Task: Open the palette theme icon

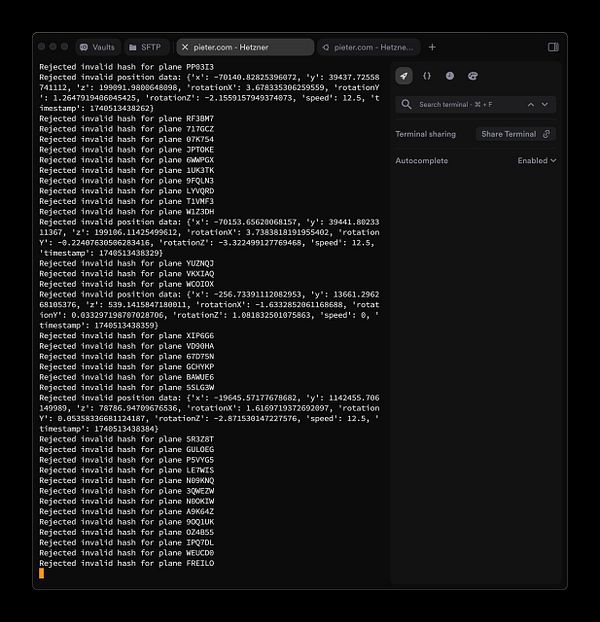Action: (473, 76)
